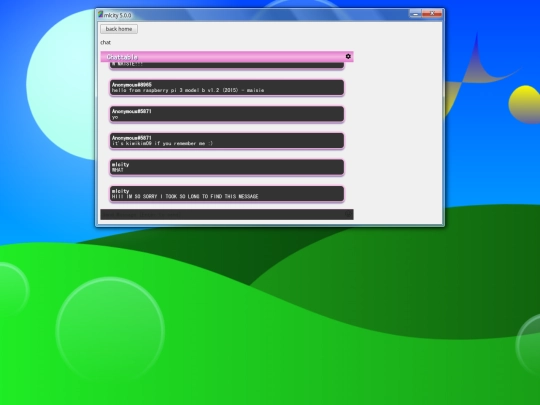Screen dimensions: 540x405
Task: Select the raspberry pi 3 hello message
Action: (x=227, y=87)
